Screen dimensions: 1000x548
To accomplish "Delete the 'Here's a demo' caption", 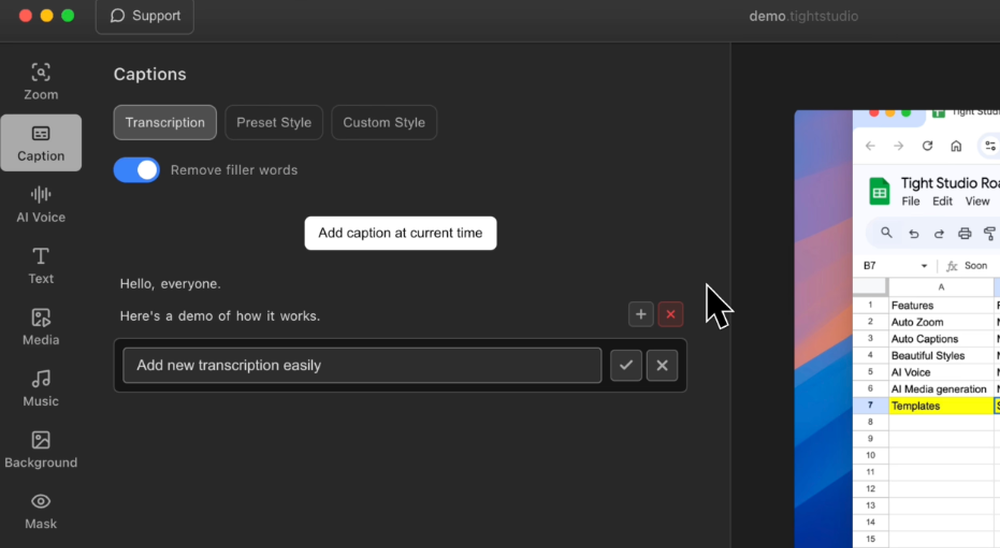I will [x=670, y=314].
